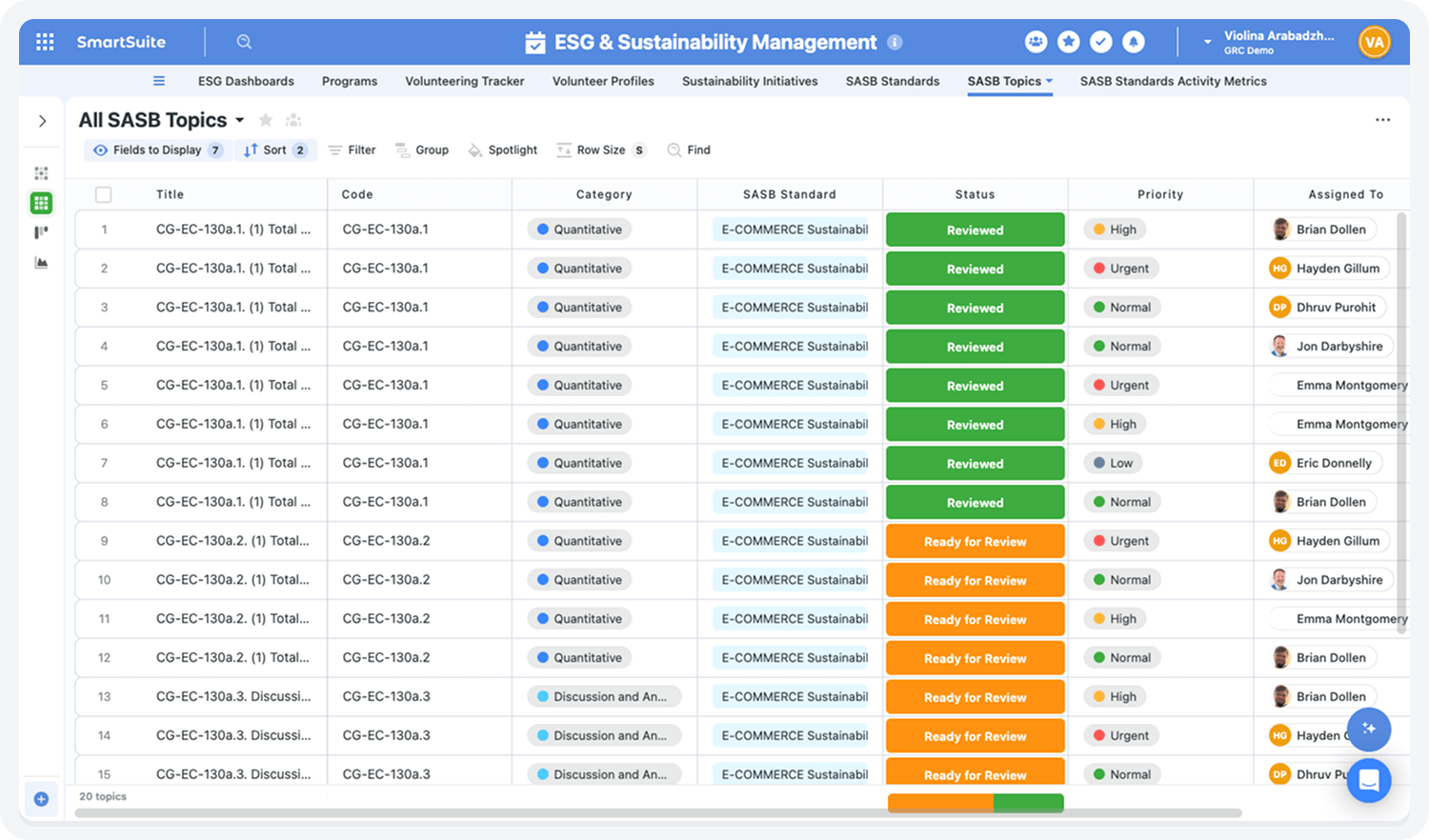Go to Volunteering Tracker tab
This screenshot has width=1429, height=840.
click(465, 81)
